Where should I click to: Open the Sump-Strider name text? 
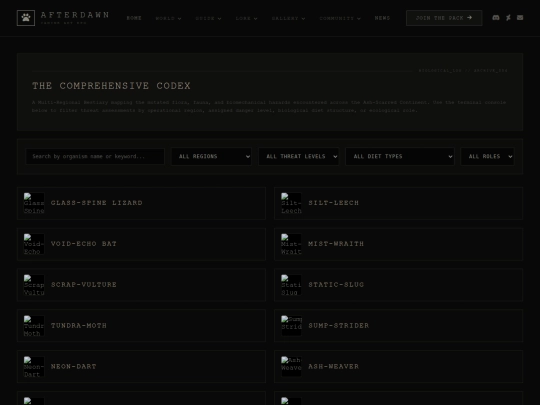(339, 326)
